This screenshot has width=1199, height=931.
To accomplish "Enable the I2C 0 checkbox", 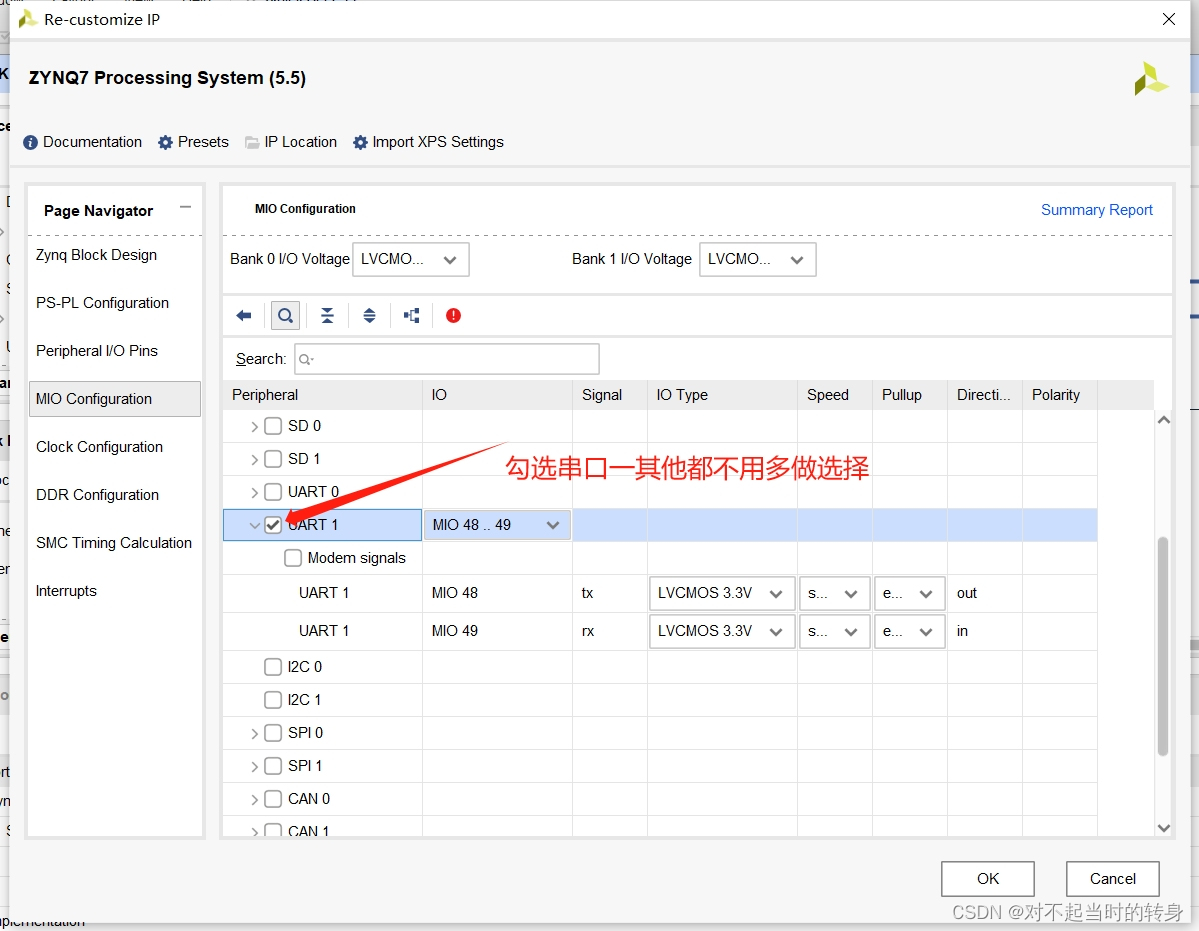I will [x=273, y=667].
